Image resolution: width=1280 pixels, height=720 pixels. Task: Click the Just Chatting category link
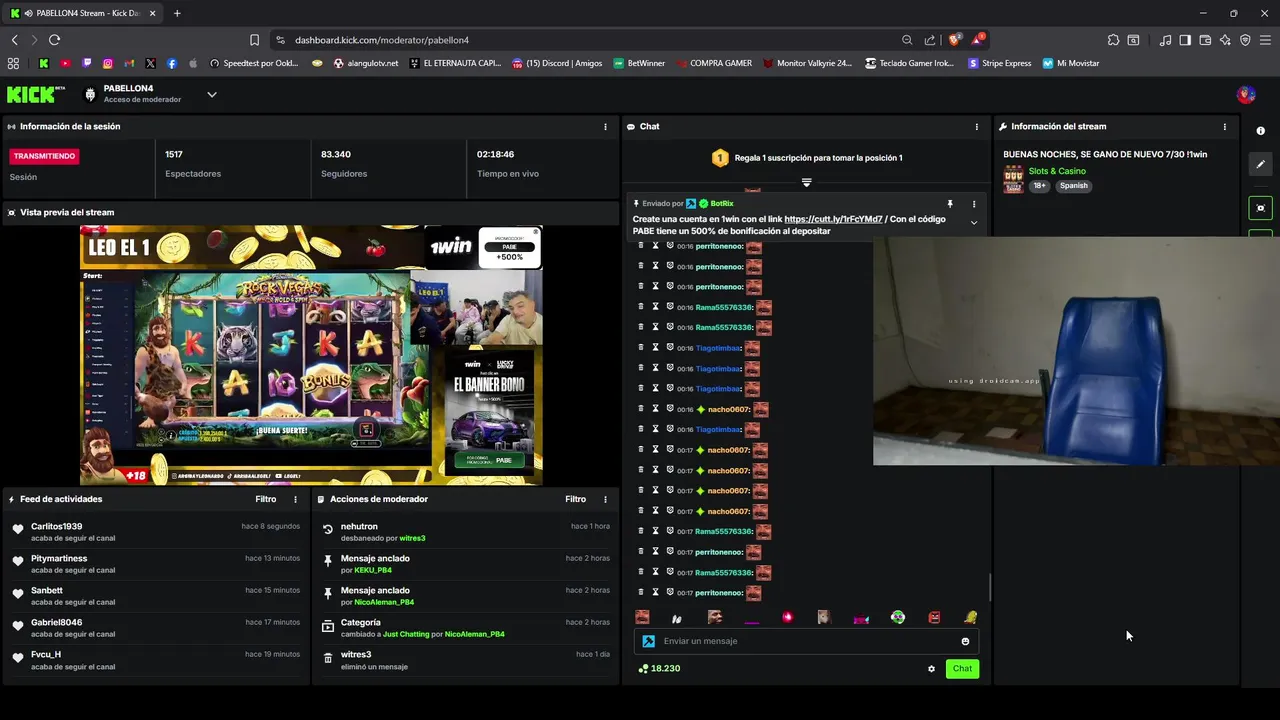point(406,634)
